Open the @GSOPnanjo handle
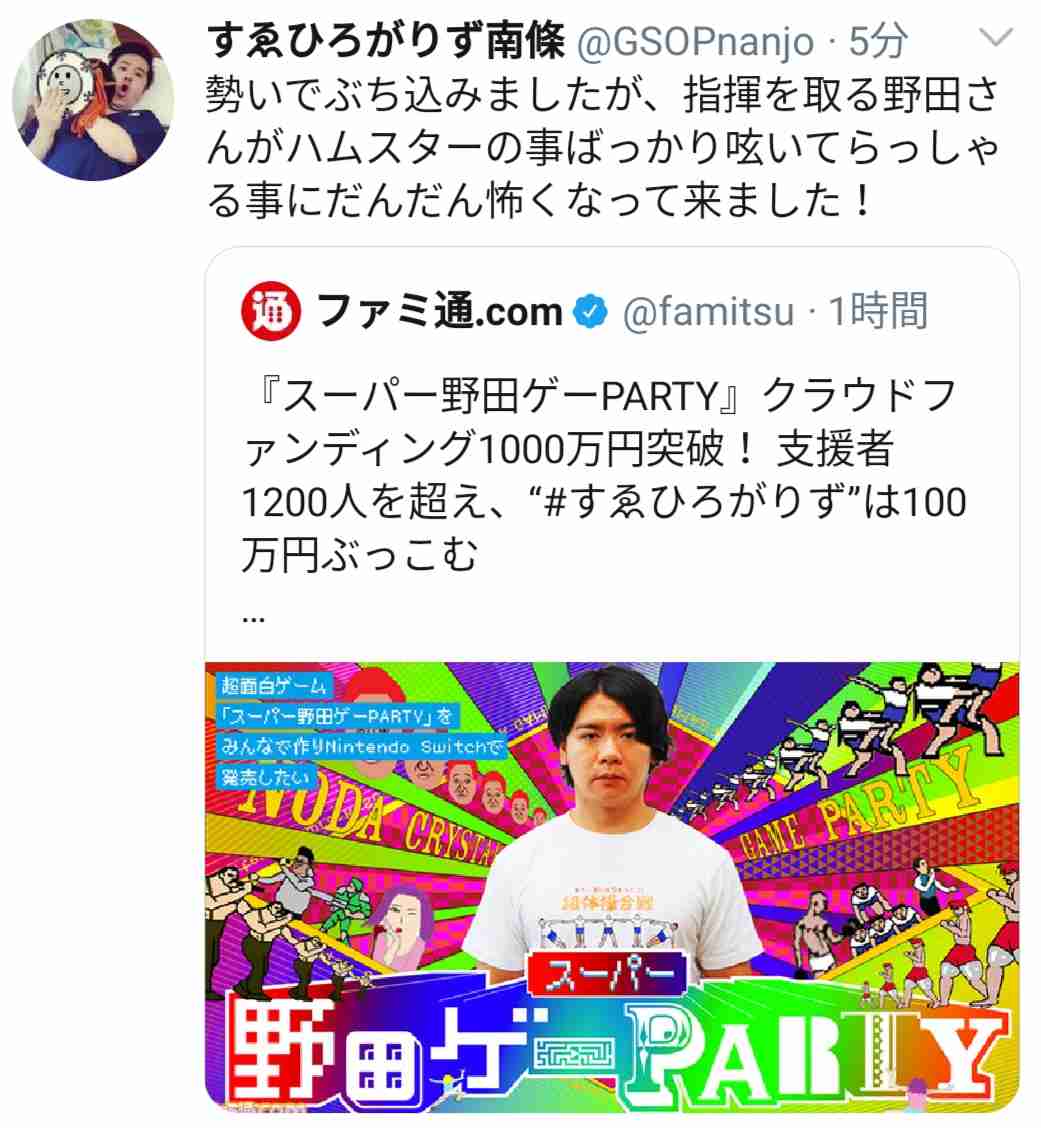The height and width of the screenshot is (1128, 1041). click(695, 42)
